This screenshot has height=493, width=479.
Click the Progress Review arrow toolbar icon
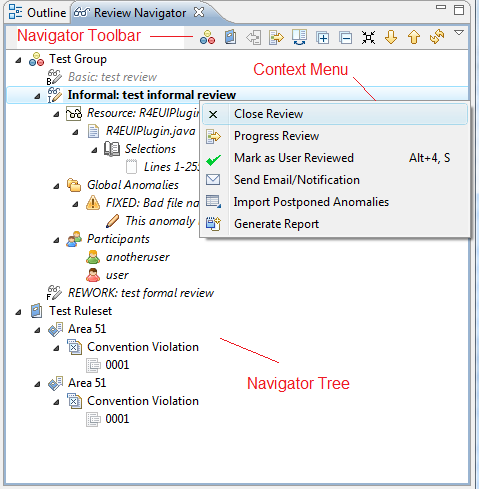pyautogui.click(x=276, y=37)
